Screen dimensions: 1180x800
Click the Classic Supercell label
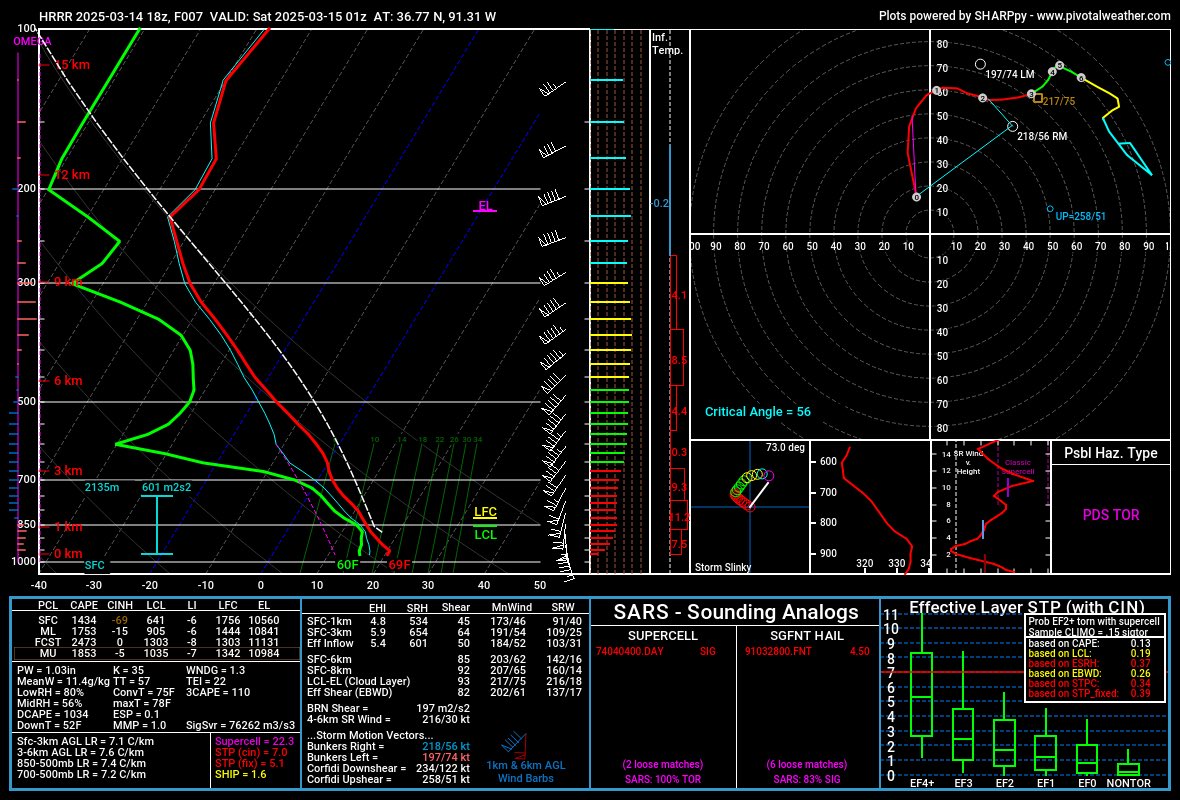pyautogui.click(x=1017, y=467)
